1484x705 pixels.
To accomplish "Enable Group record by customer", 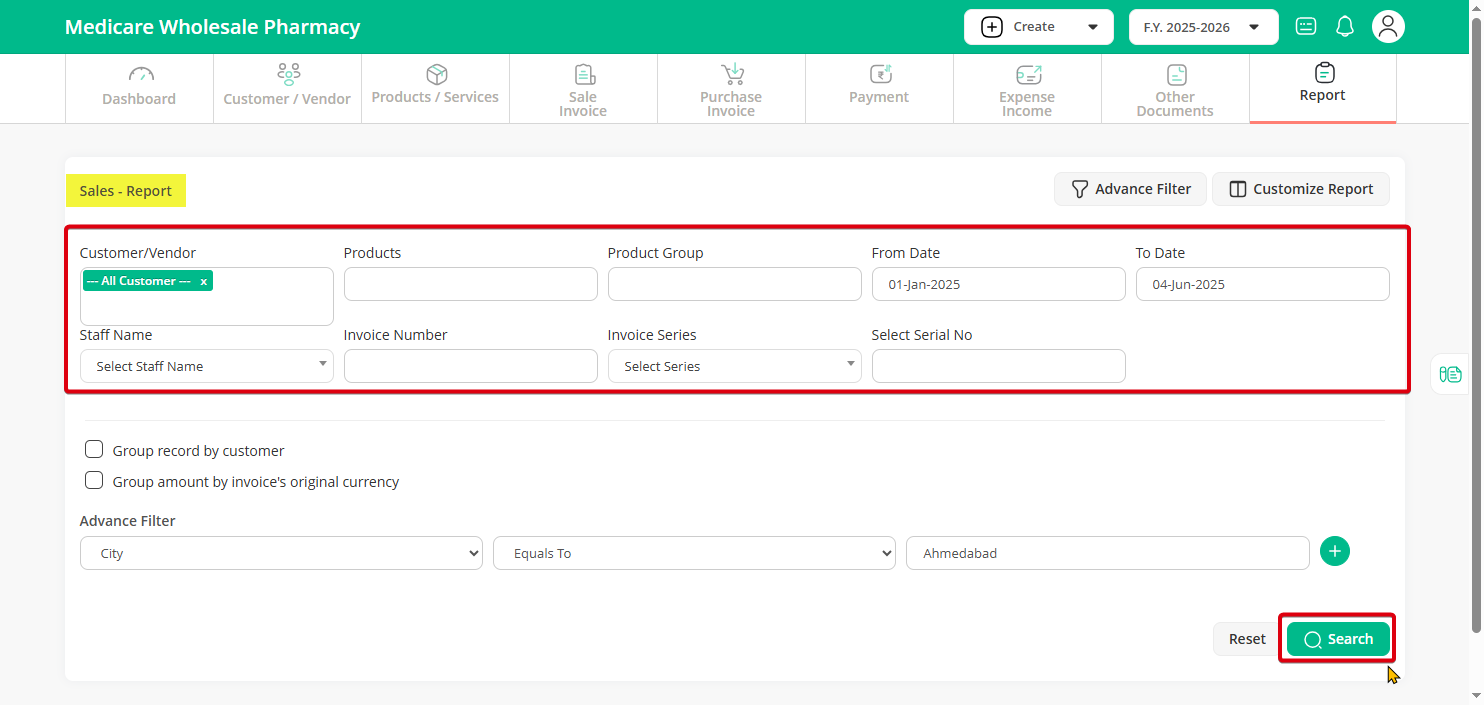I will pyautogui.click(x=94, y=449).
